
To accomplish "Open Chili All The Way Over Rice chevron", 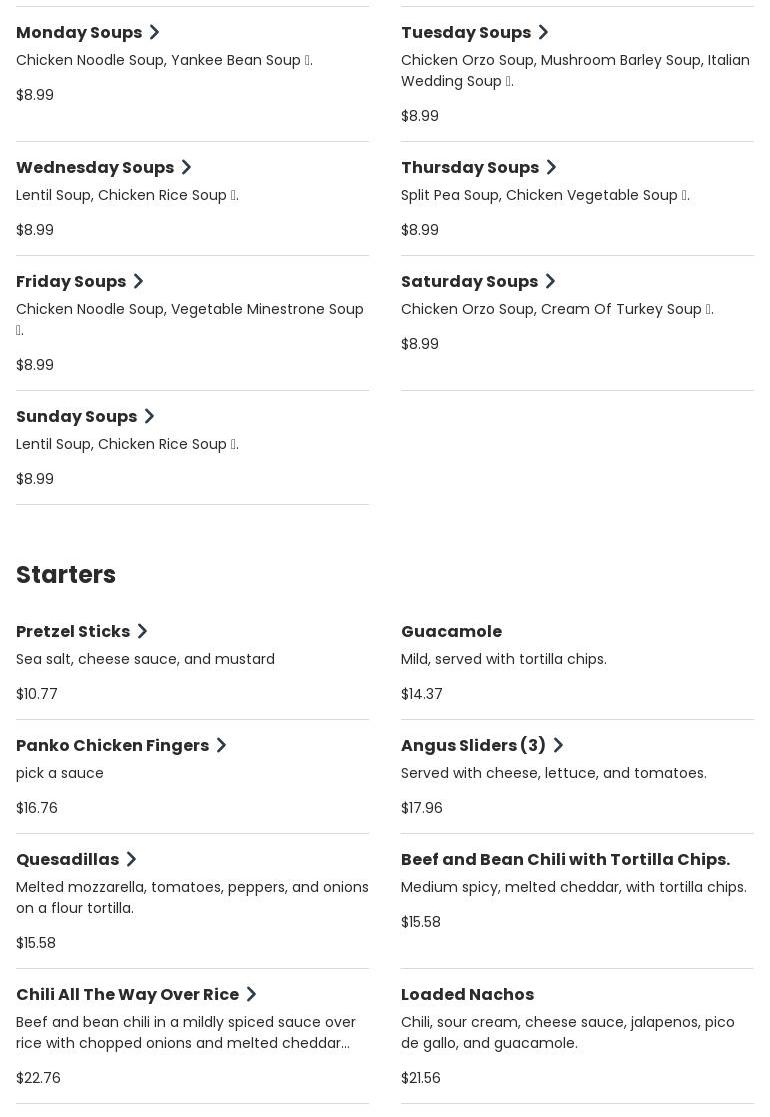I will click(x=251, y=995).
